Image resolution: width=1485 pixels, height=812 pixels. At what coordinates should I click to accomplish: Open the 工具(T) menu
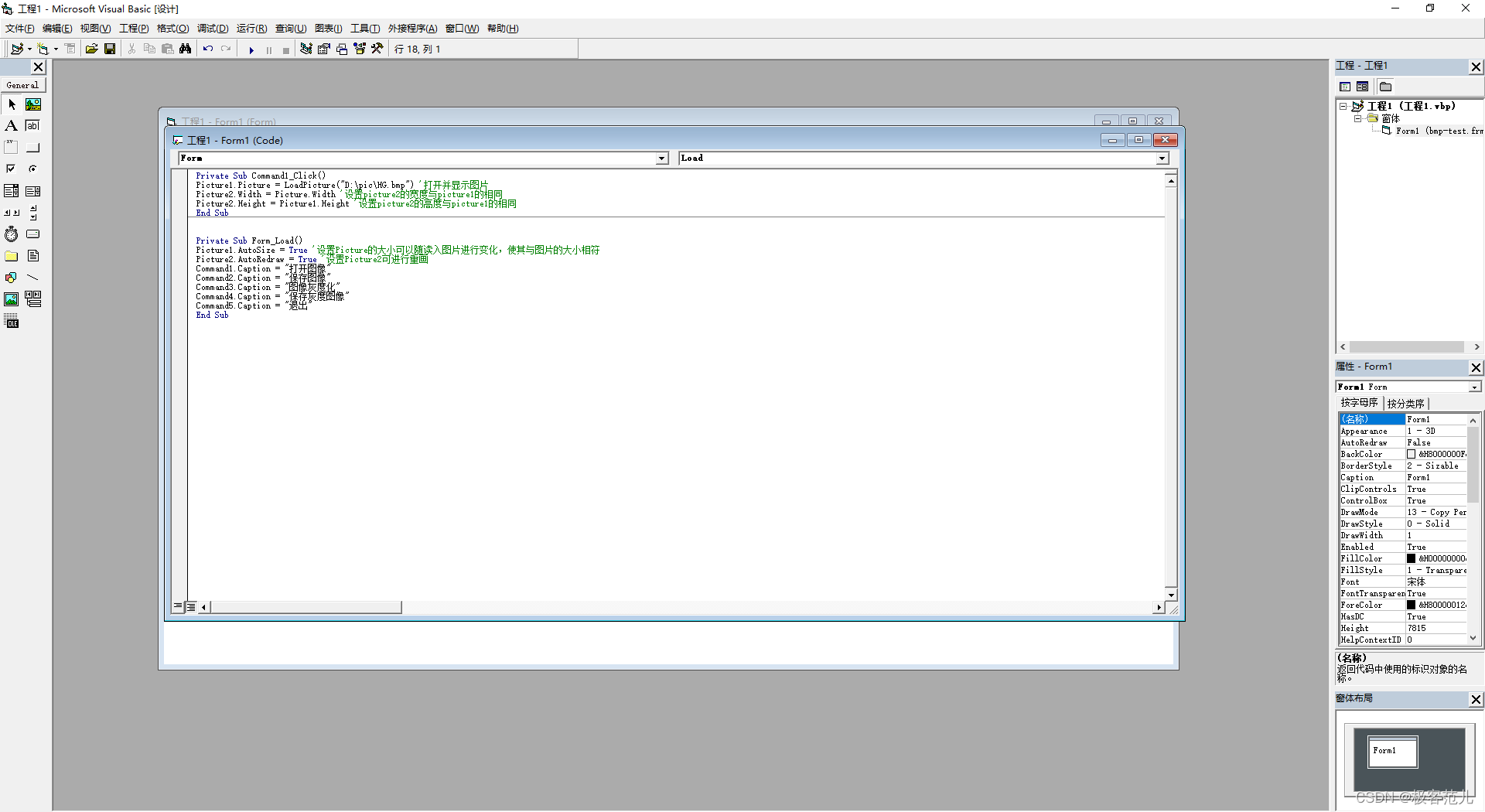(365, 29)
